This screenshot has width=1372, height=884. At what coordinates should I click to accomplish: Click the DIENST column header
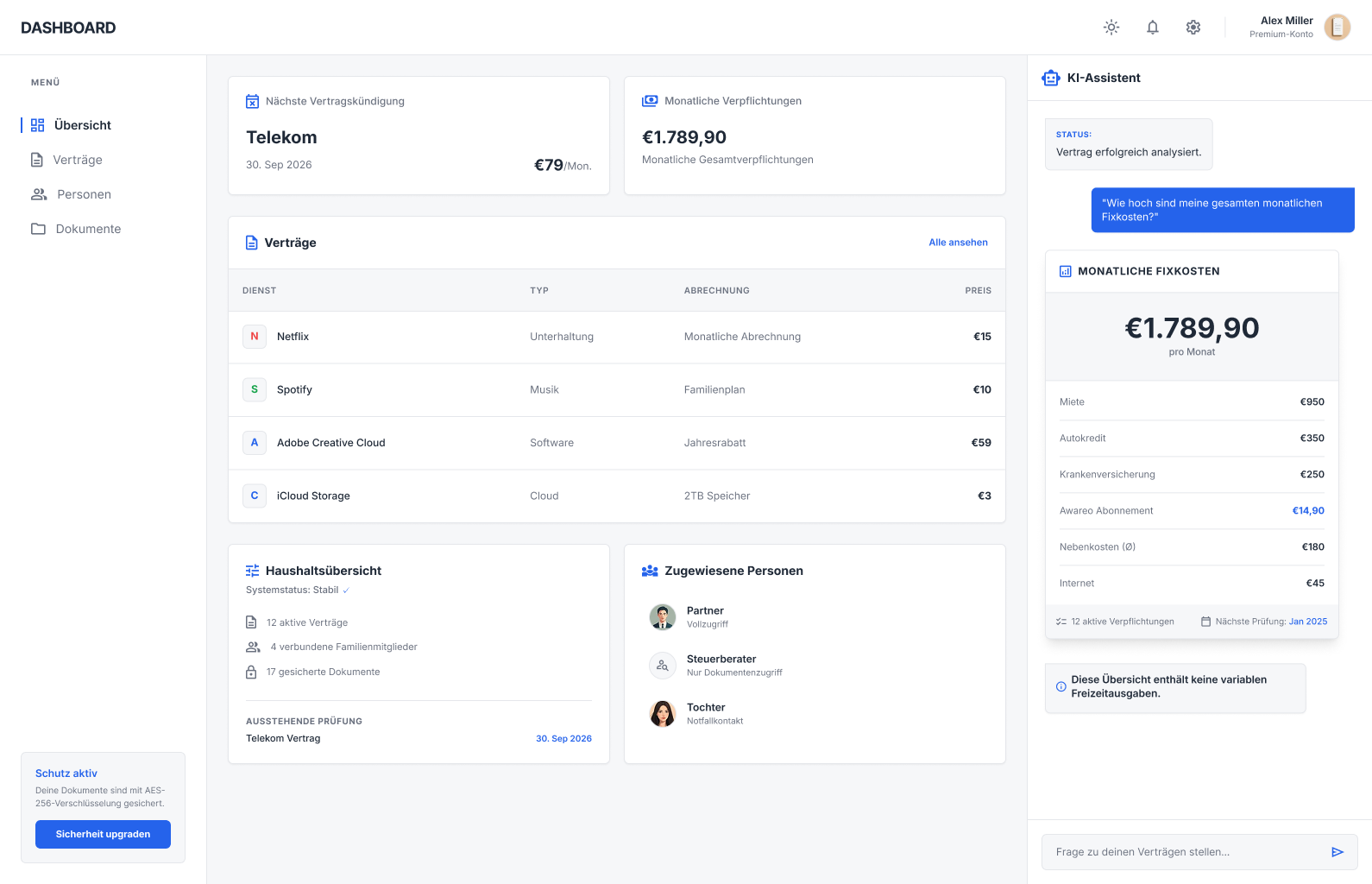(x=259, y=291)
